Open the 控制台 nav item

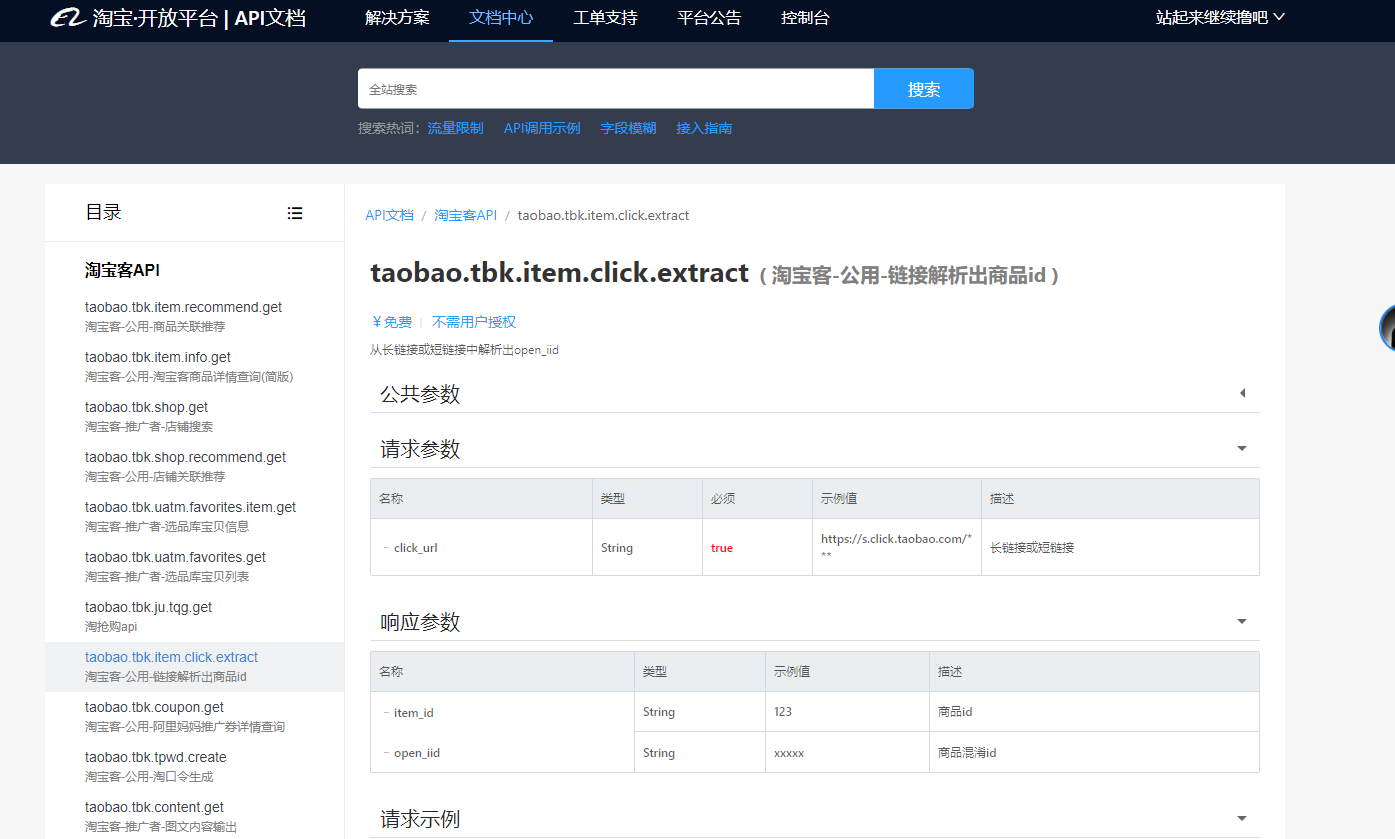tap(805, 18)
